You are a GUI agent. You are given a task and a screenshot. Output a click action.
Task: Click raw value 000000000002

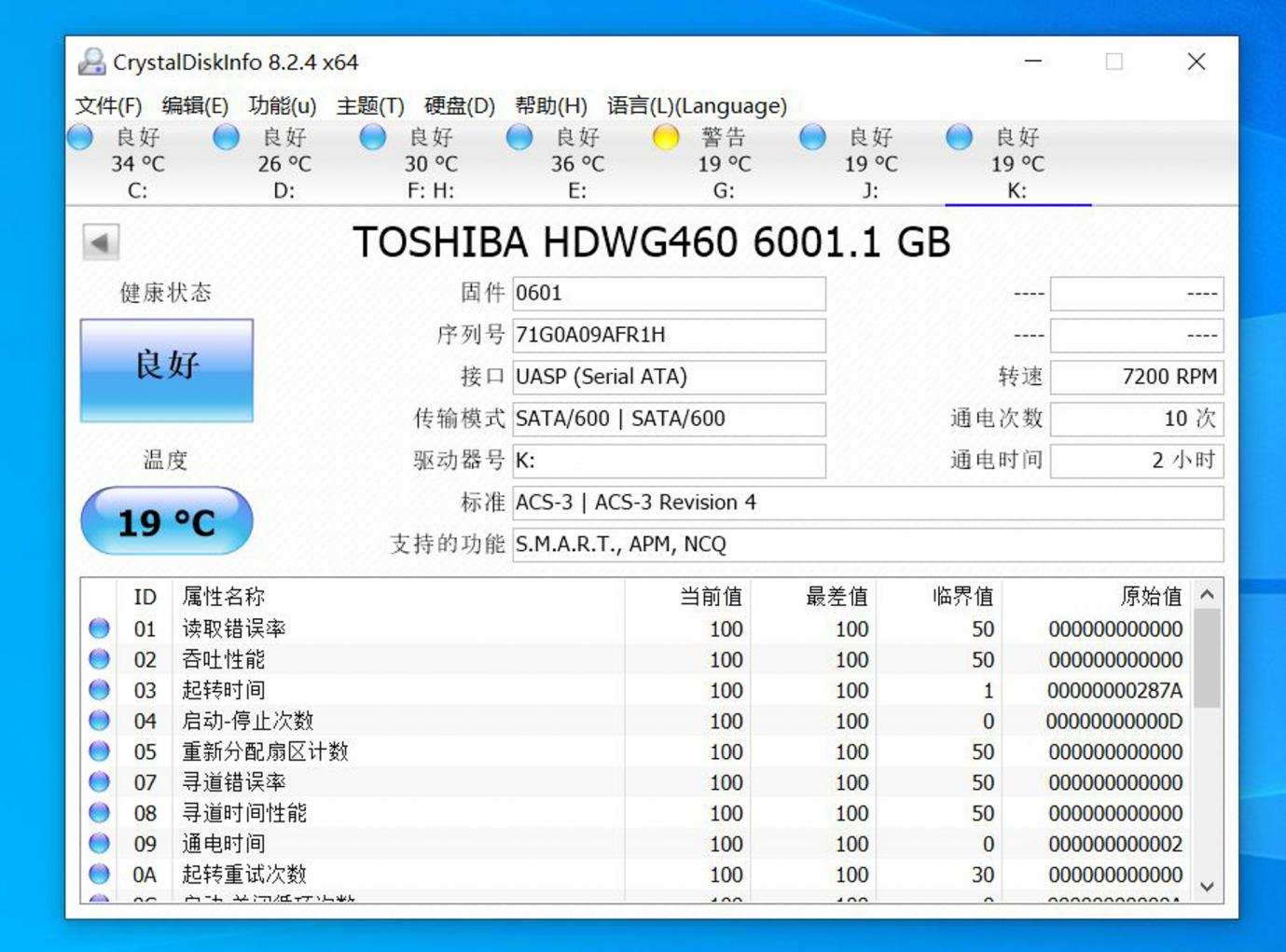point(1115,845)
